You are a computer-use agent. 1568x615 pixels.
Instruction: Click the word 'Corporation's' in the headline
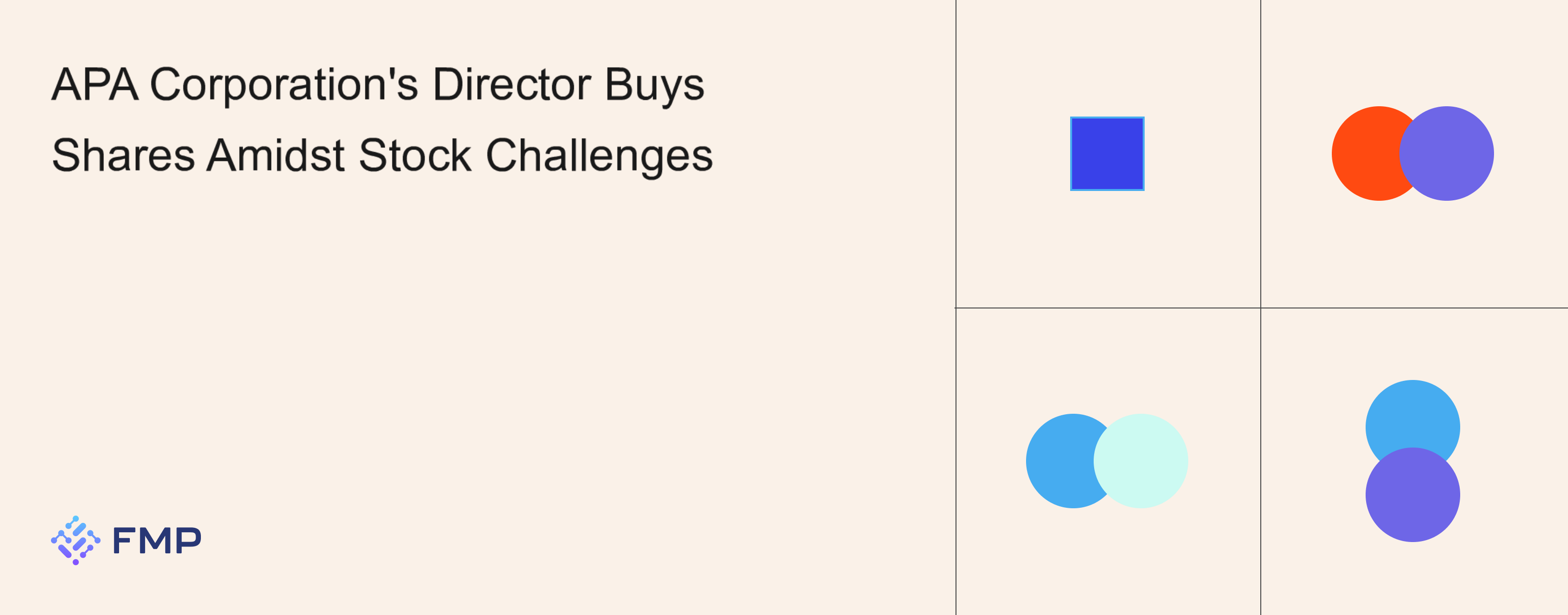(x=284, y=85)
